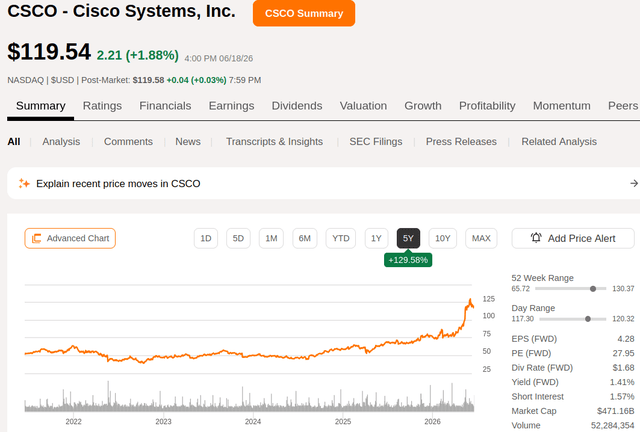The height and width of the screenshot is (432, 640).
Task: Click the day low value 117.30
Action: 522,319
